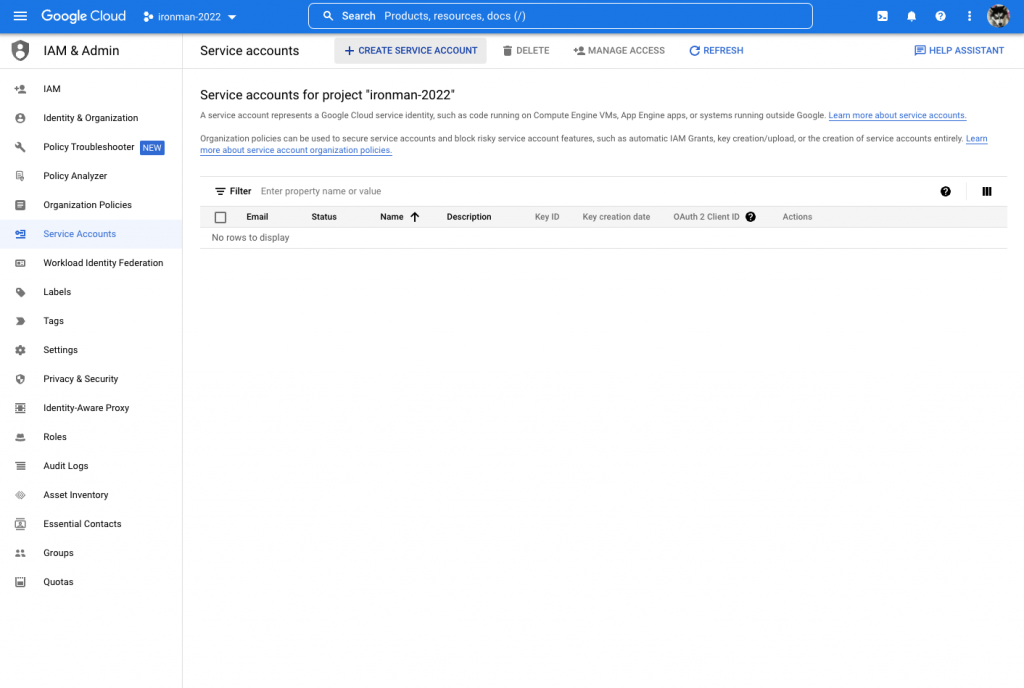
Task: Open the ironman-2022 project selector dropdown
Action: point(190,16)
